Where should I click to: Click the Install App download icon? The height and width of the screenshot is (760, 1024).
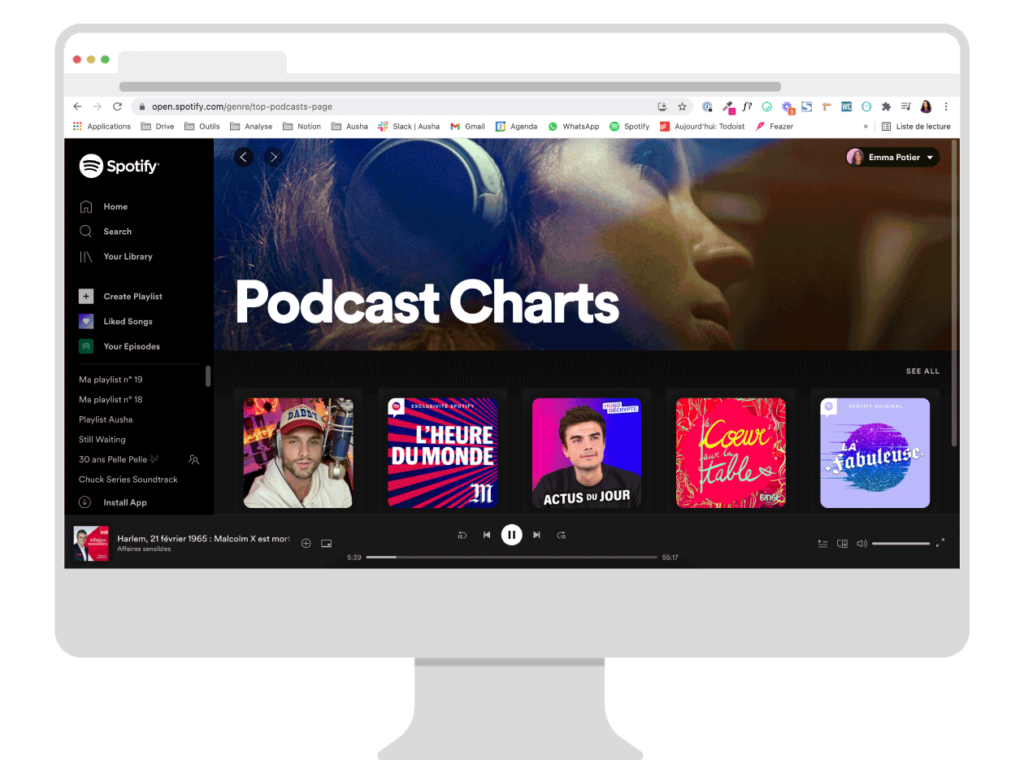pos(85,502)
